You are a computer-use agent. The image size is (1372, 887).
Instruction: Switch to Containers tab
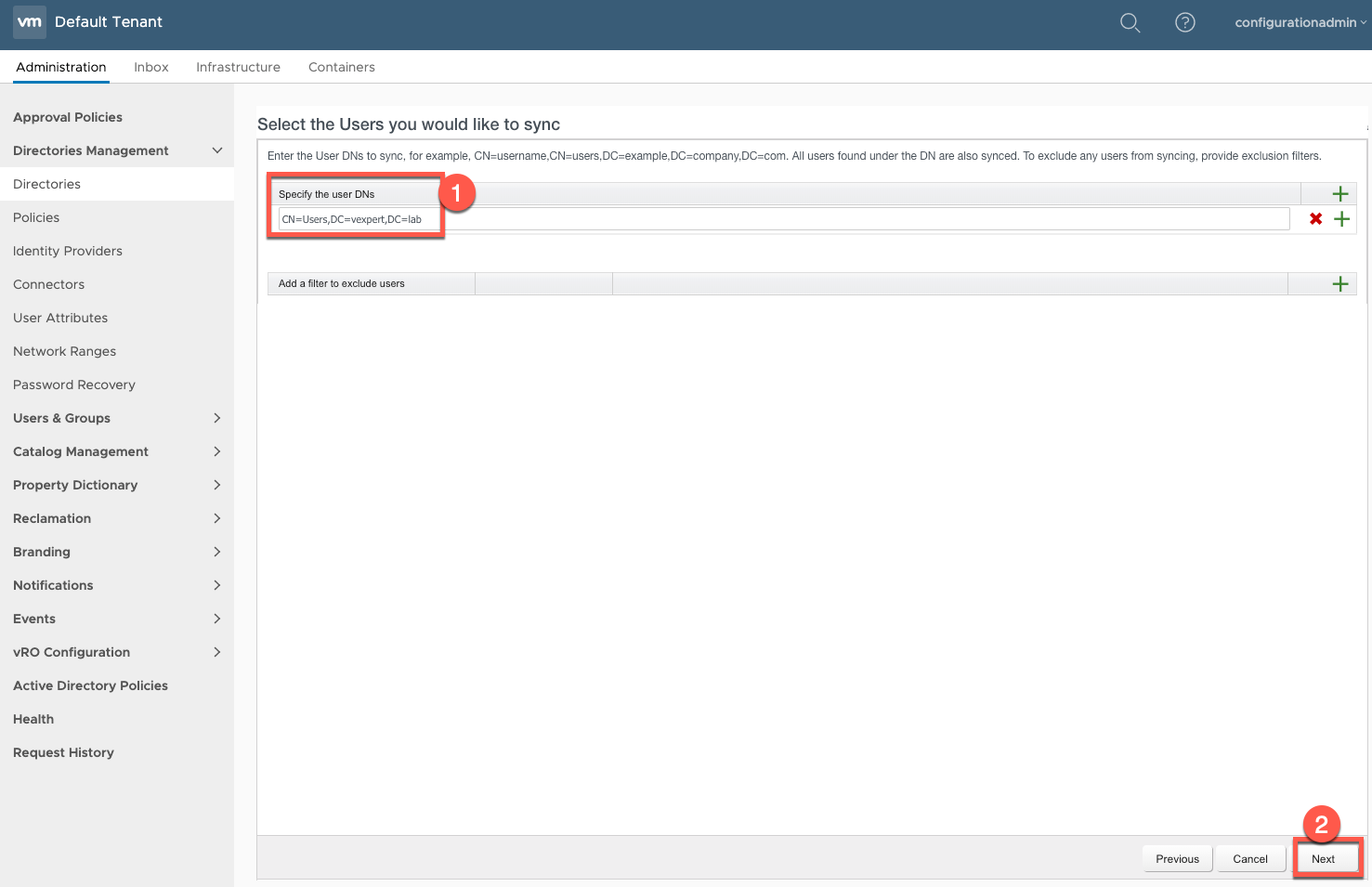pyautogui.click(x=342, y=67)
